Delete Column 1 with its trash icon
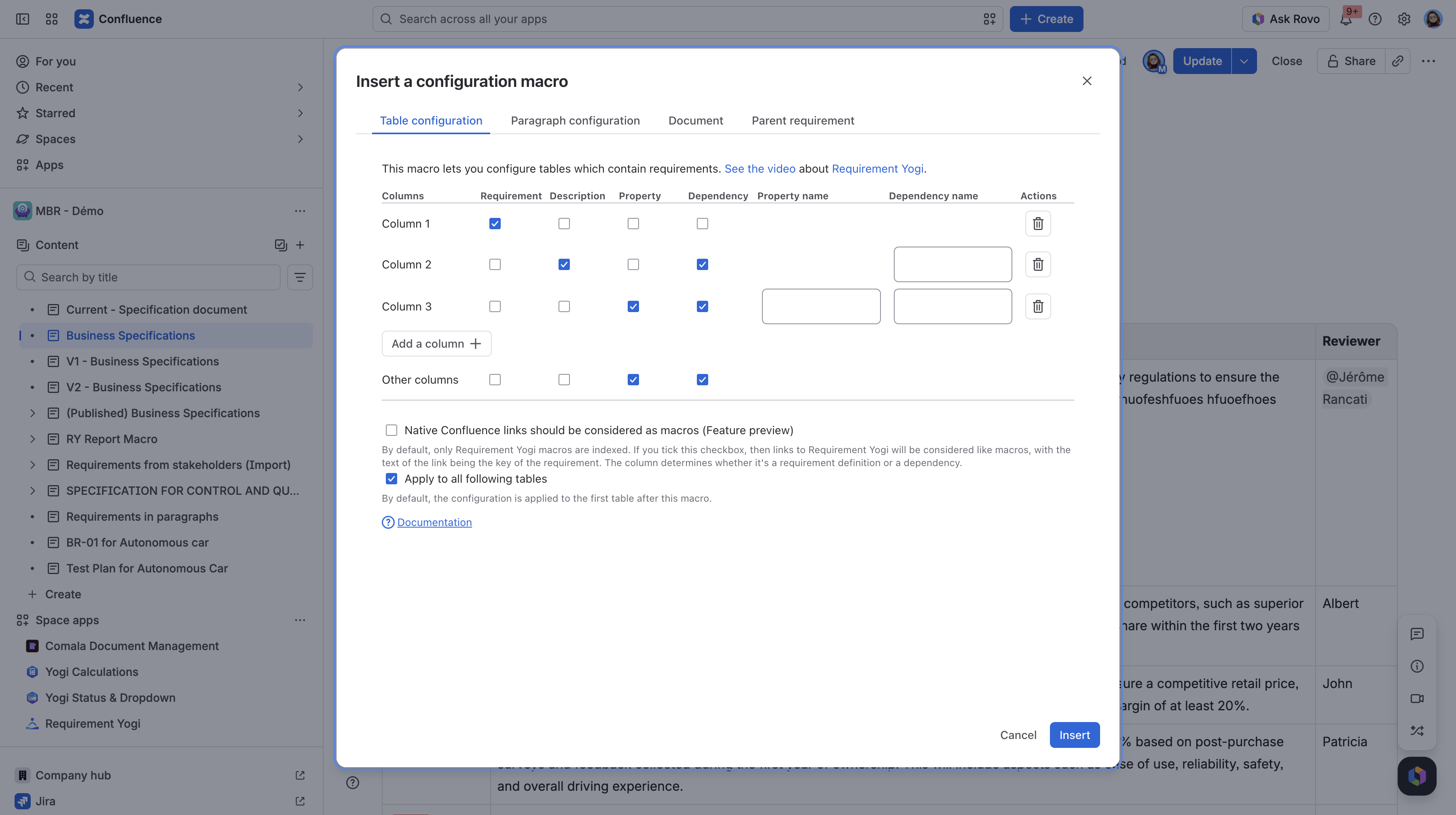Screen dimensions: 1456x815 [x=1038, y=224]
